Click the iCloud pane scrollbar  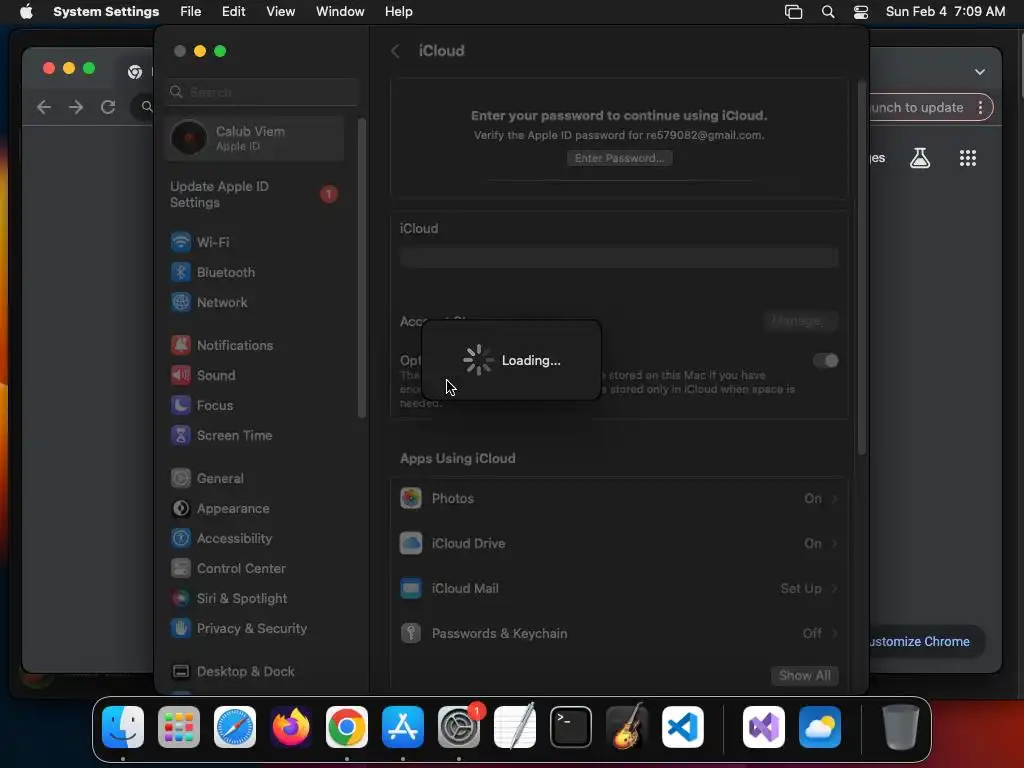[861, 268]
